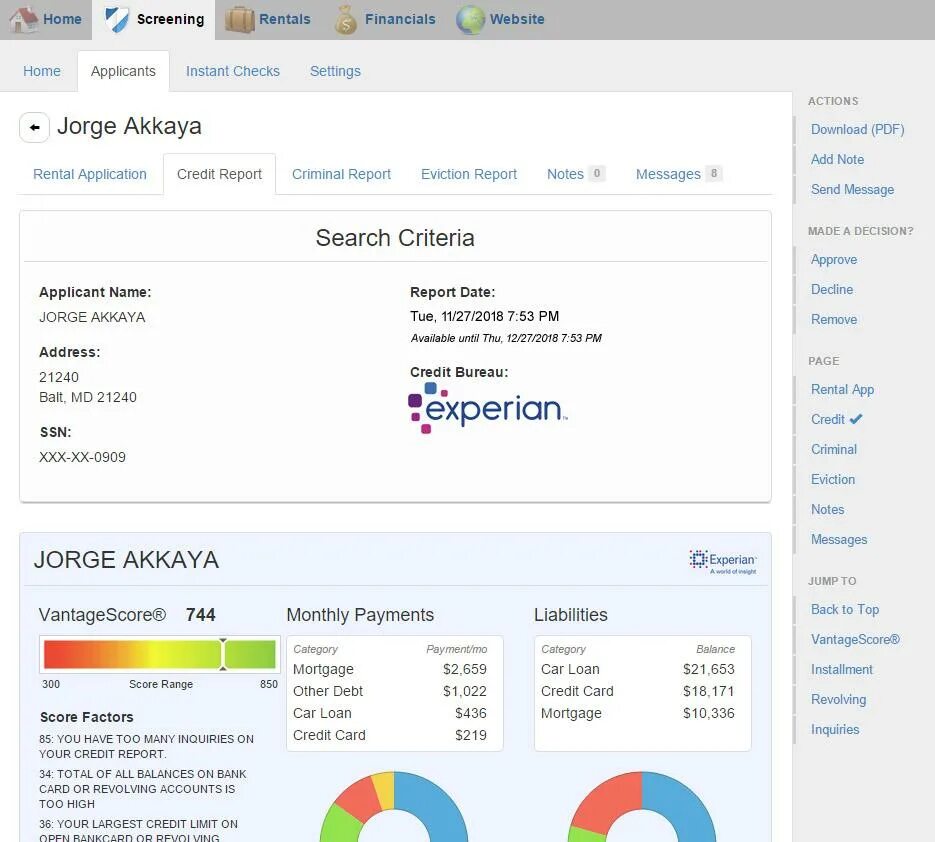Image resolution: width=935 pixels, height=842 pixels.
Task: Click the Other Debt payment $1,022
Action: [465, 691]
